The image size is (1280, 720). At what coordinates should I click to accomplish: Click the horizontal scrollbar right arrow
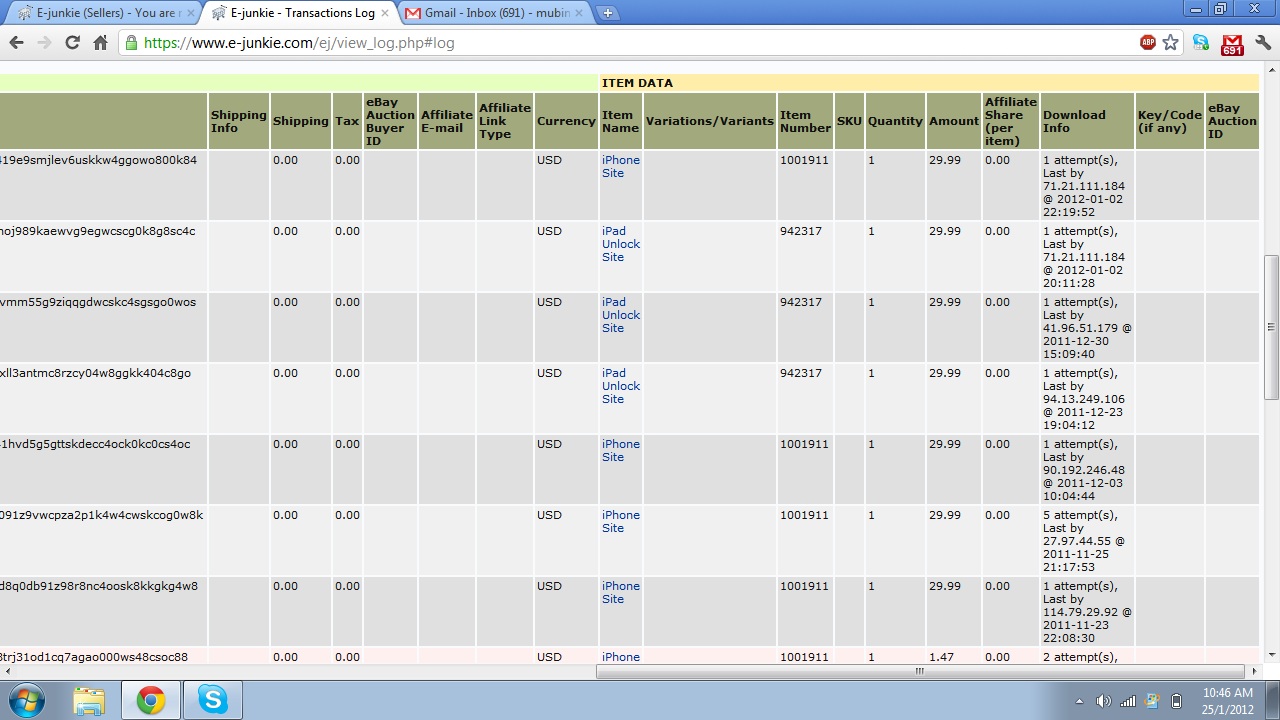coord(1255,671)
